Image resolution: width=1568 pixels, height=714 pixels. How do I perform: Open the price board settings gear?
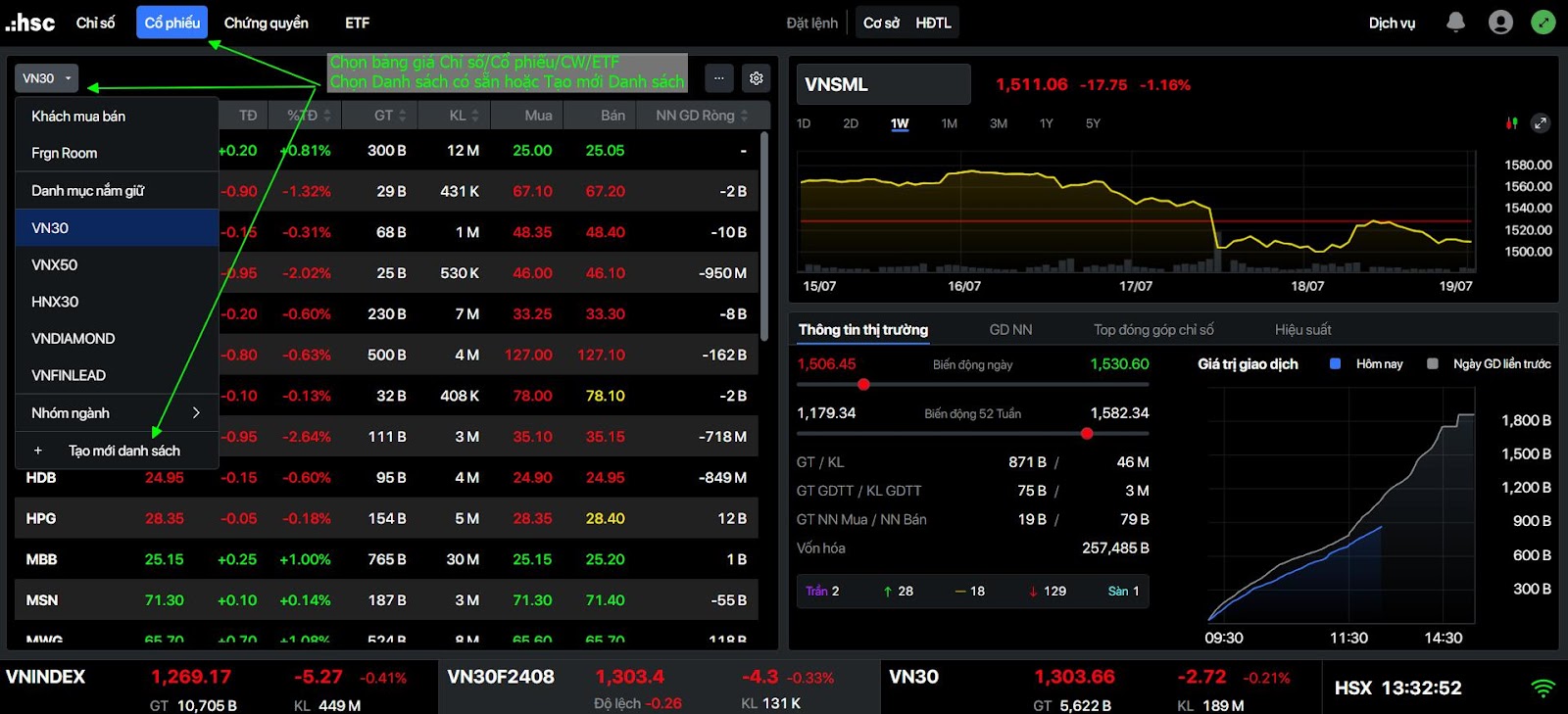[756, 78]
